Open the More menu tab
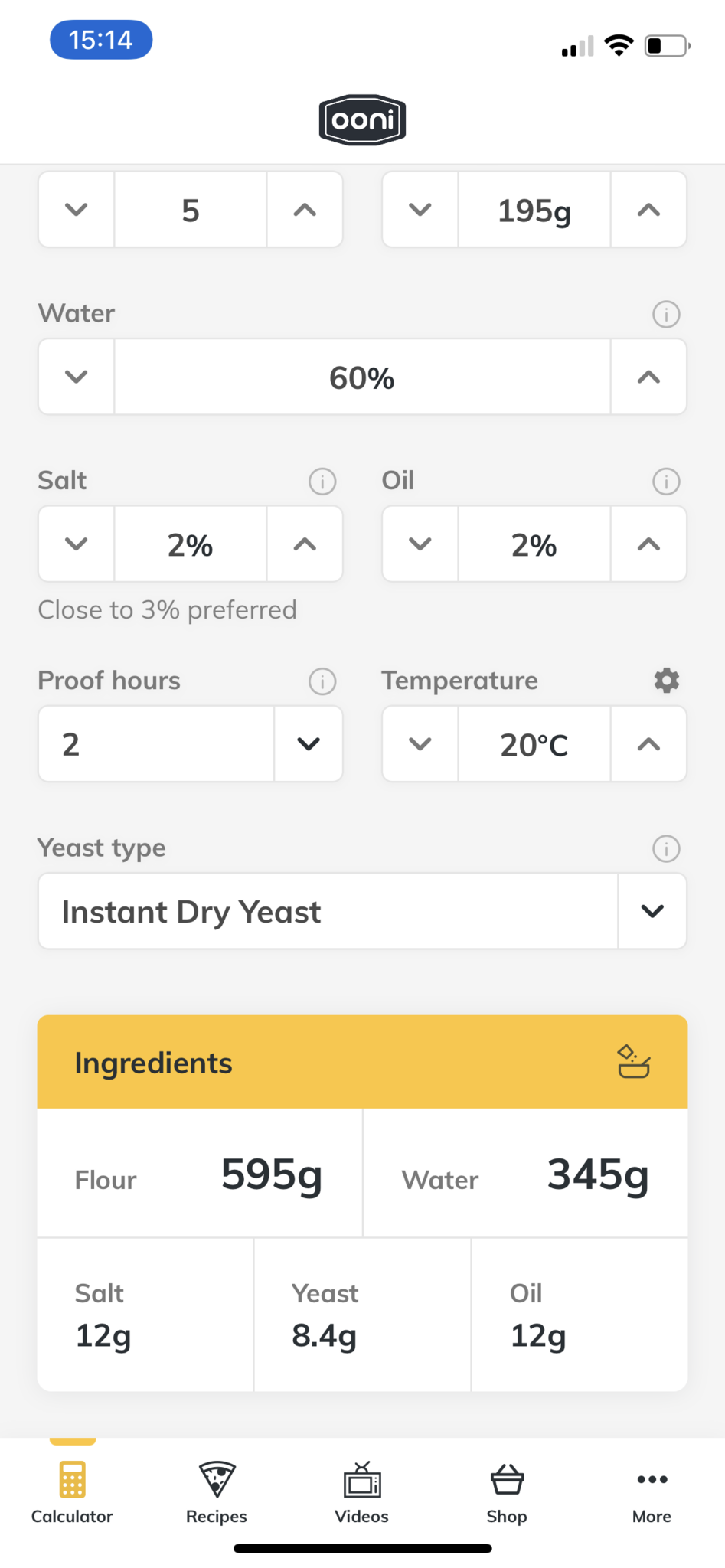This screenshot has height=1568, width=725. (x=652, y=1491)
